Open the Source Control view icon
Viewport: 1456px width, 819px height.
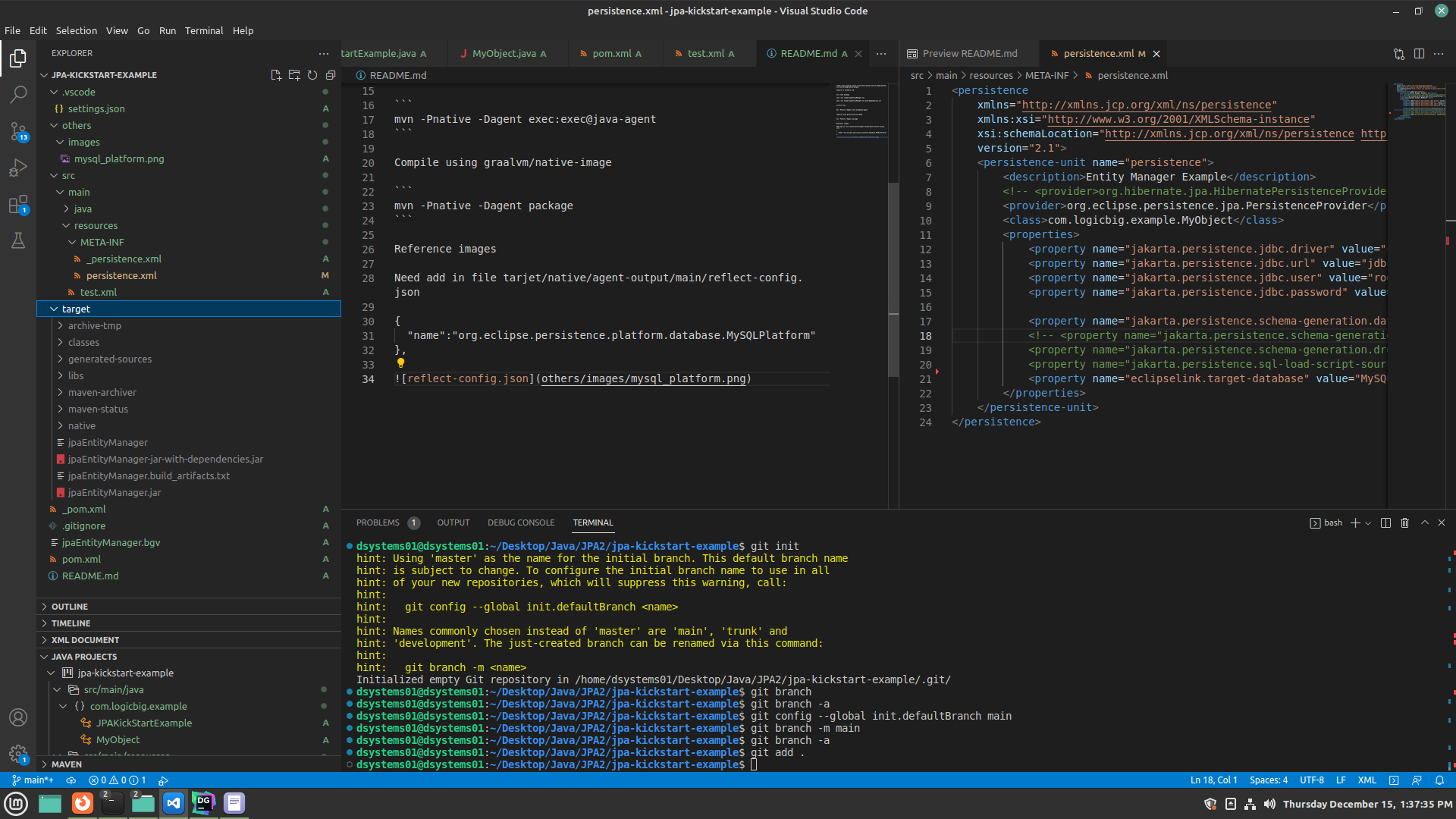click(18, 131)
